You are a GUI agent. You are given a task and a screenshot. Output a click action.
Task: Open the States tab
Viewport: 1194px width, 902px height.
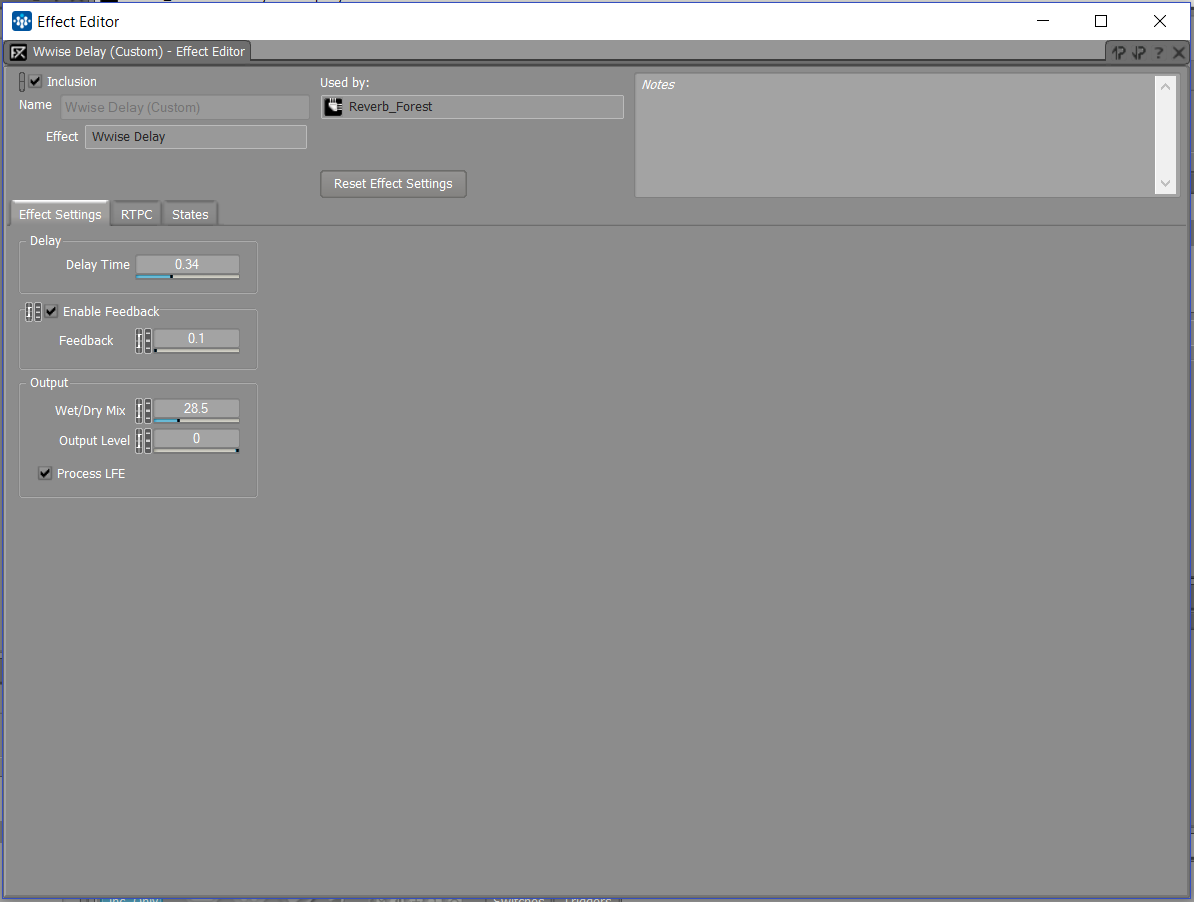pos(190,215)
